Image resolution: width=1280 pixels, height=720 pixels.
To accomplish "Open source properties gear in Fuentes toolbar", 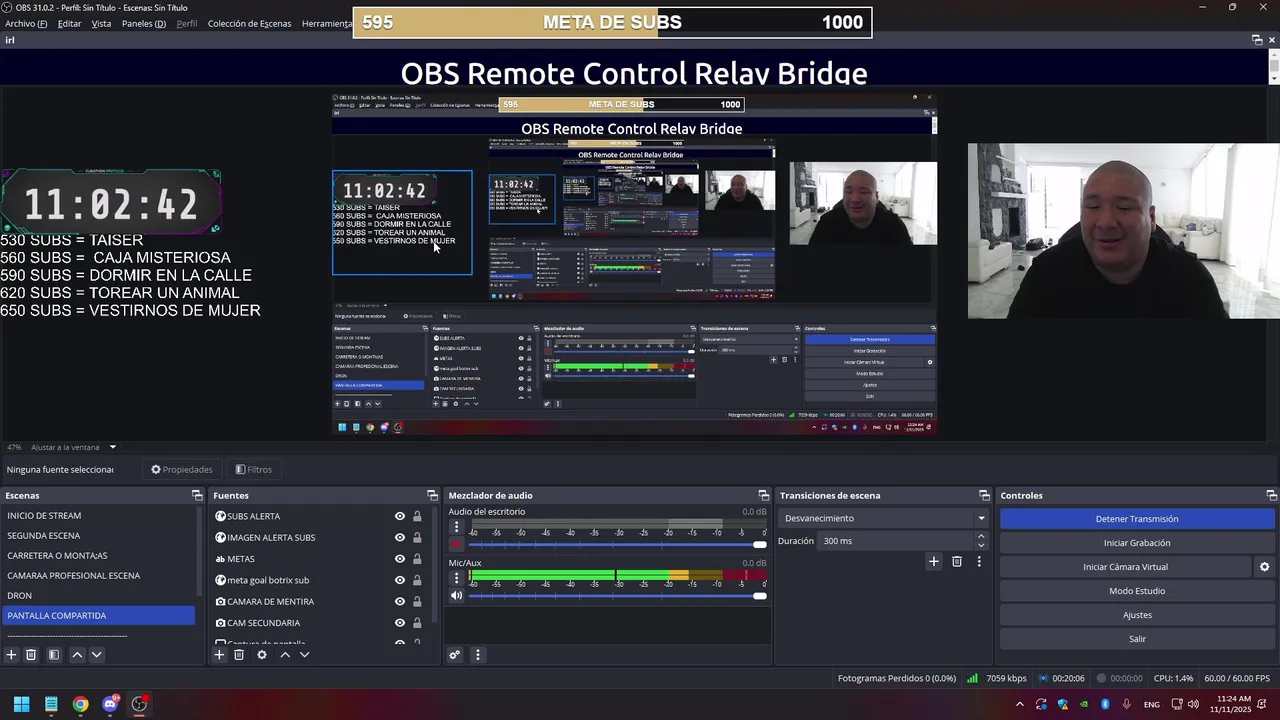I will coord(262,655).
